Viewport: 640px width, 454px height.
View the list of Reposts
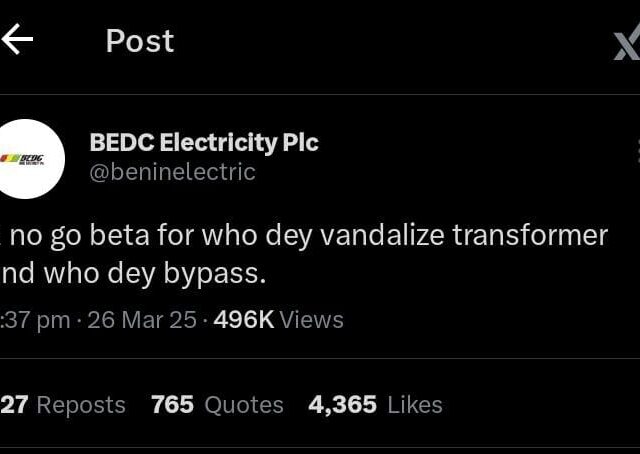pos(63,405)
